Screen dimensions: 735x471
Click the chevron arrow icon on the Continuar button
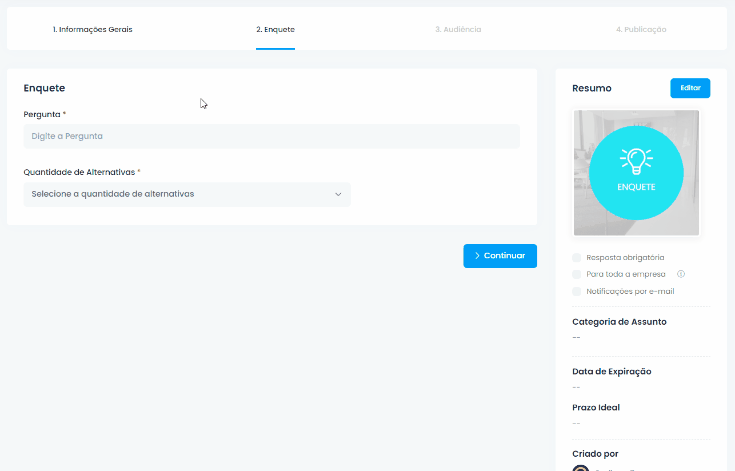tap(477, 256)
